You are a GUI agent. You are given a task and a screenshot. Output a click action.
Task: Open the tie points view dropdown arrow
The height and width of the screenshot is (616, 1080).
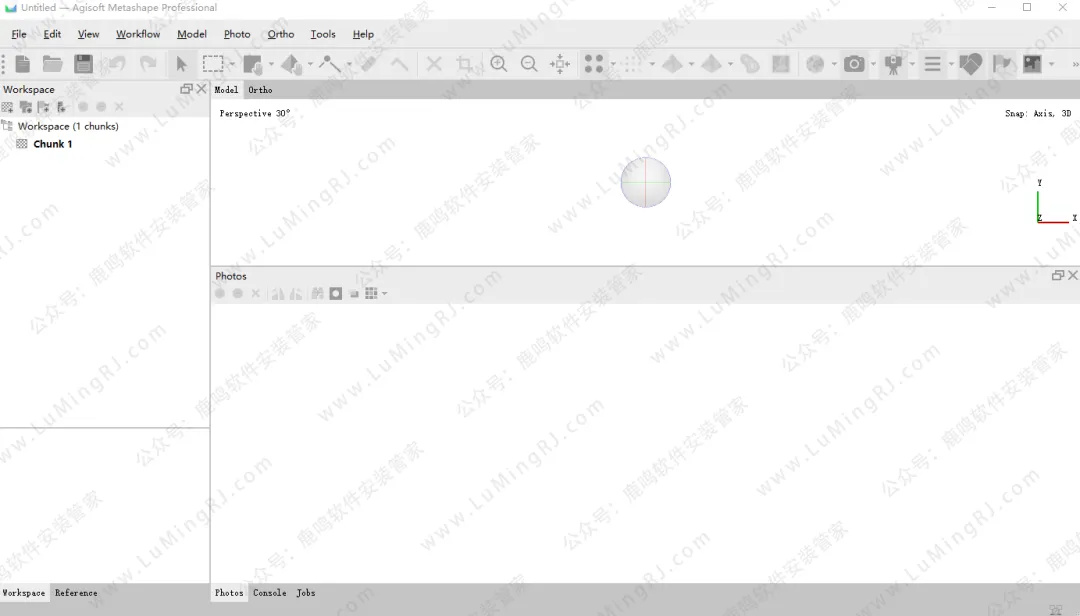pos(613,64)
